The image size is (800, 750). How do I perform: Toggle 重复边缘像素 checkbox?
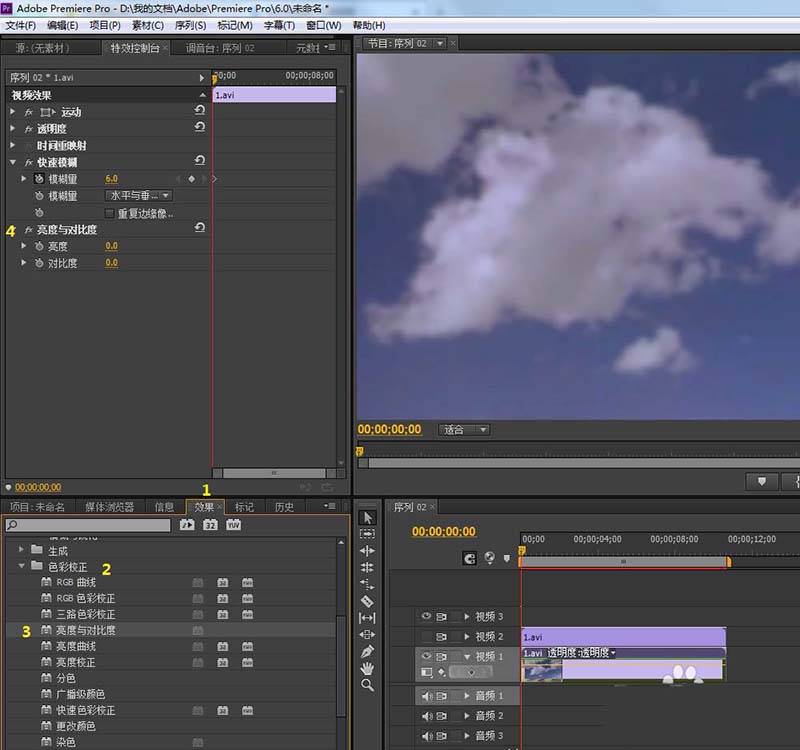109,213
